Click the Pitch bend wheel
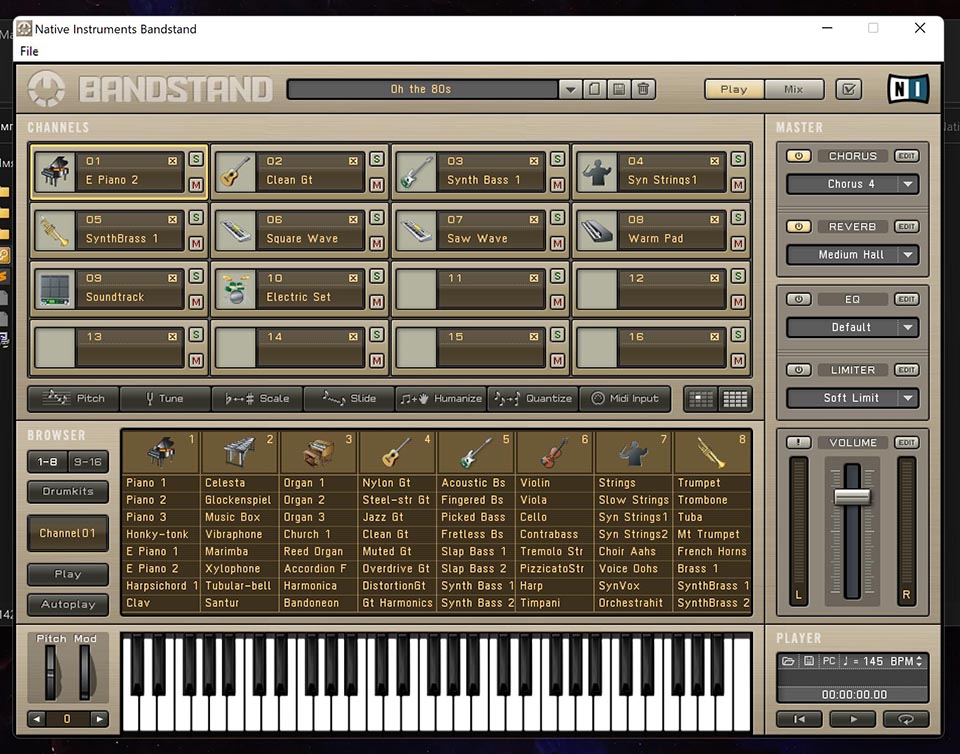 [x=51, y=673]
